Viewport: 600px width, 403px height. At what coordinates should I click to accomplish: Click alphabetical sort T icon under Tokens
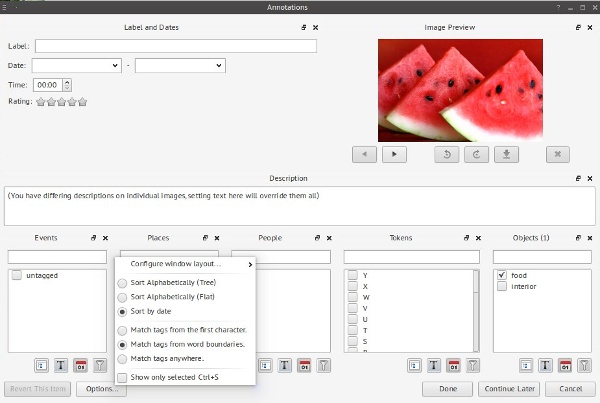click(x=434, y=365)
